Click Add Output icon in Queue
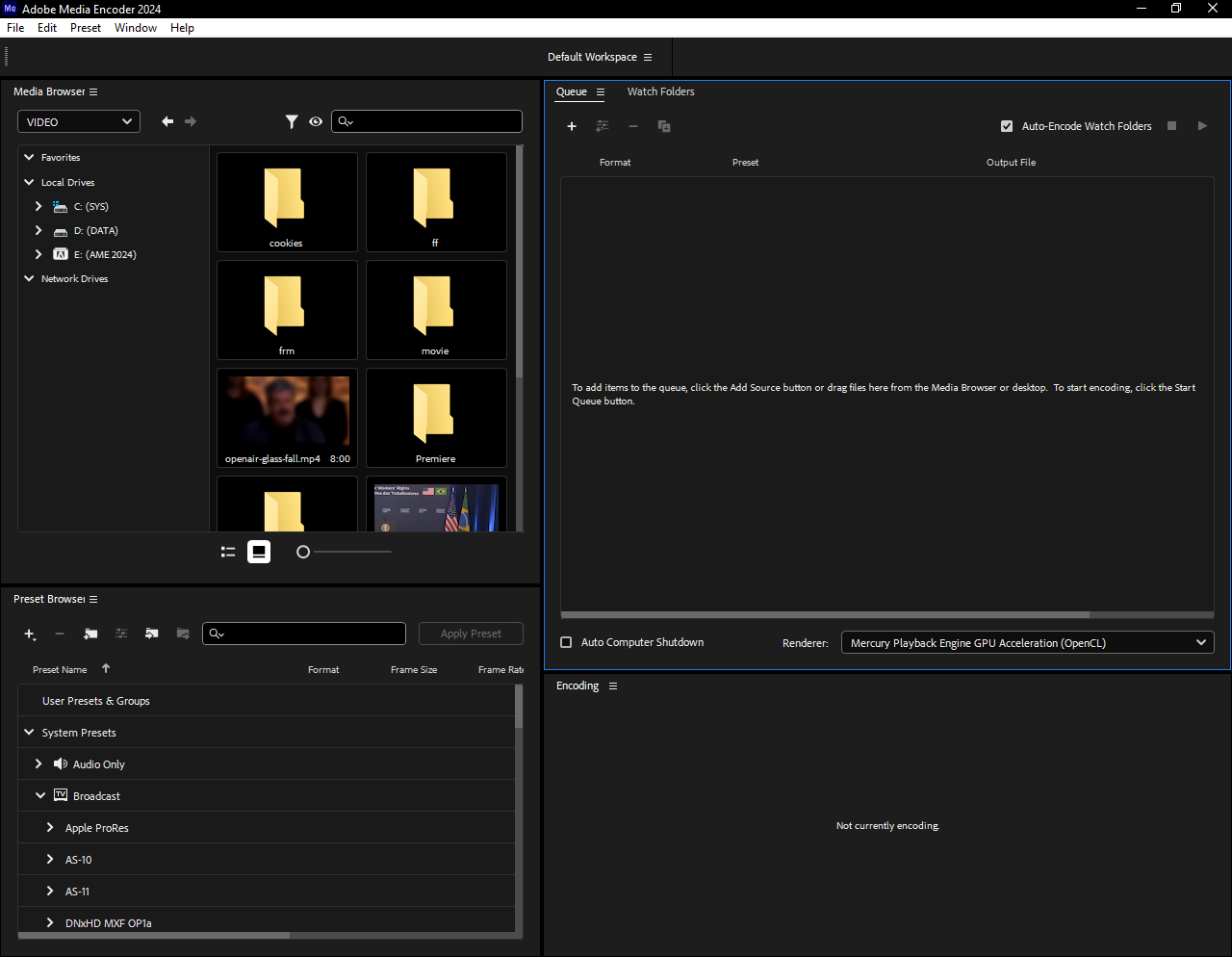Image resolution: width=1232 pixels, height=957 pixels. coord(603,126)
